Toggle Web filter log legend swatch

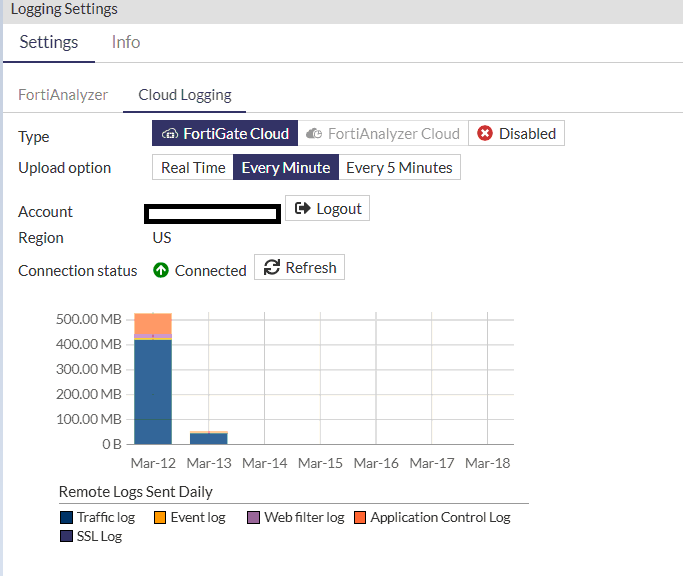click(254, 517)
